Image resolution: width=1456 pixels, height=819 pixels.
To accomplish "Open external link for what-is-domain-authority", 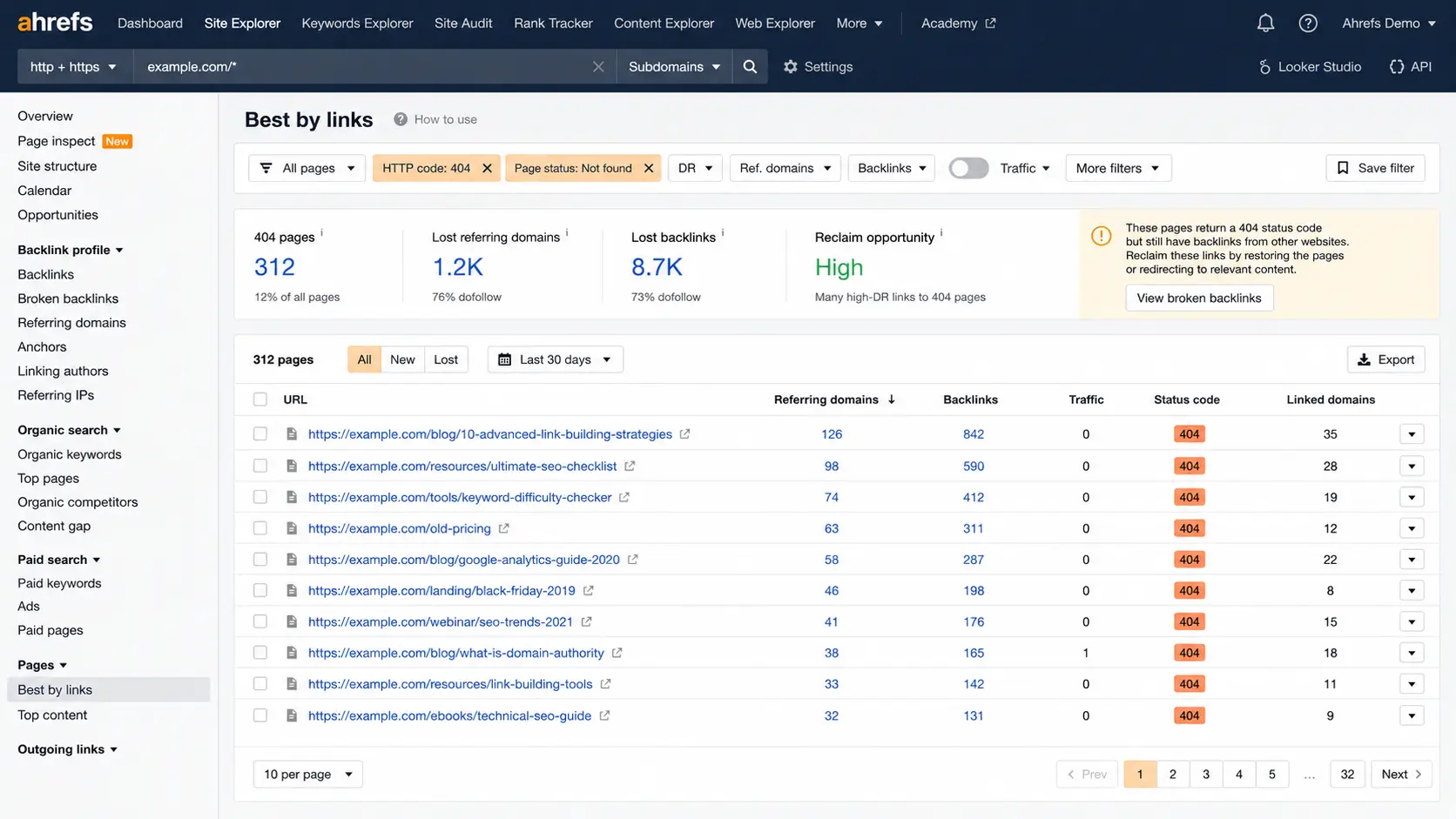I will (x=617, y=653).
